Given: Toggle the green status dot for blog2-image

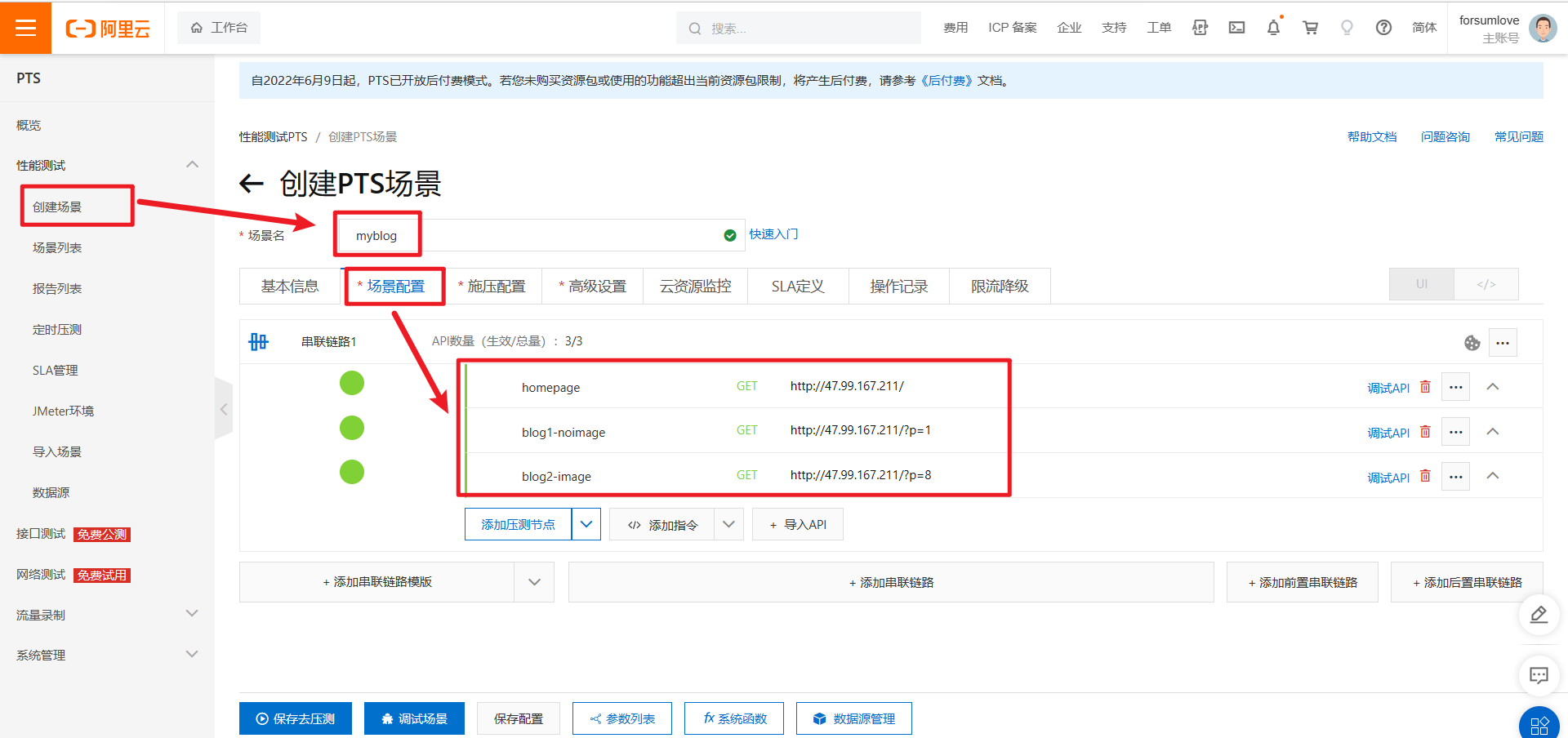Looking at the screenshot, I should click(352, 472).
